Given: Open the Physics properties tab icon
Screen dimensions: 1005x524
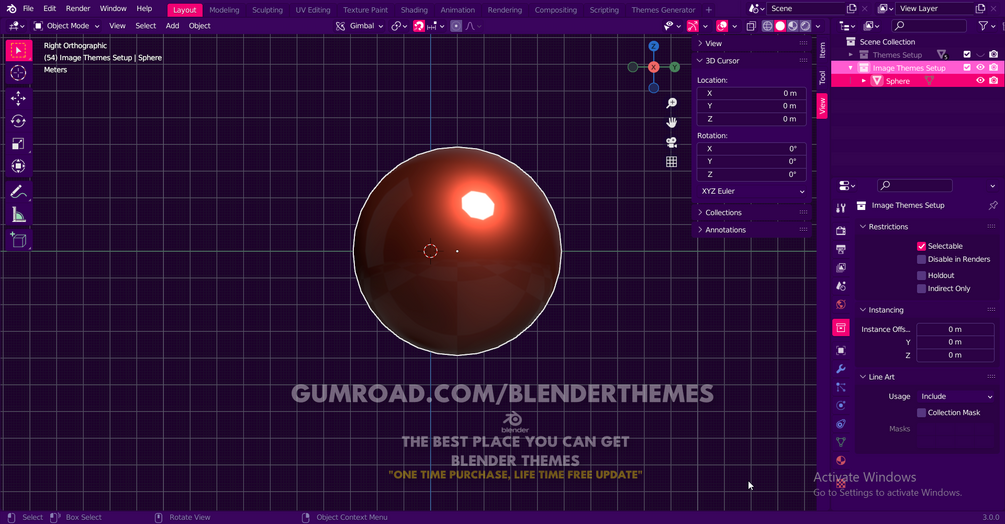Looking at the screenshot, I should (841, 405).
